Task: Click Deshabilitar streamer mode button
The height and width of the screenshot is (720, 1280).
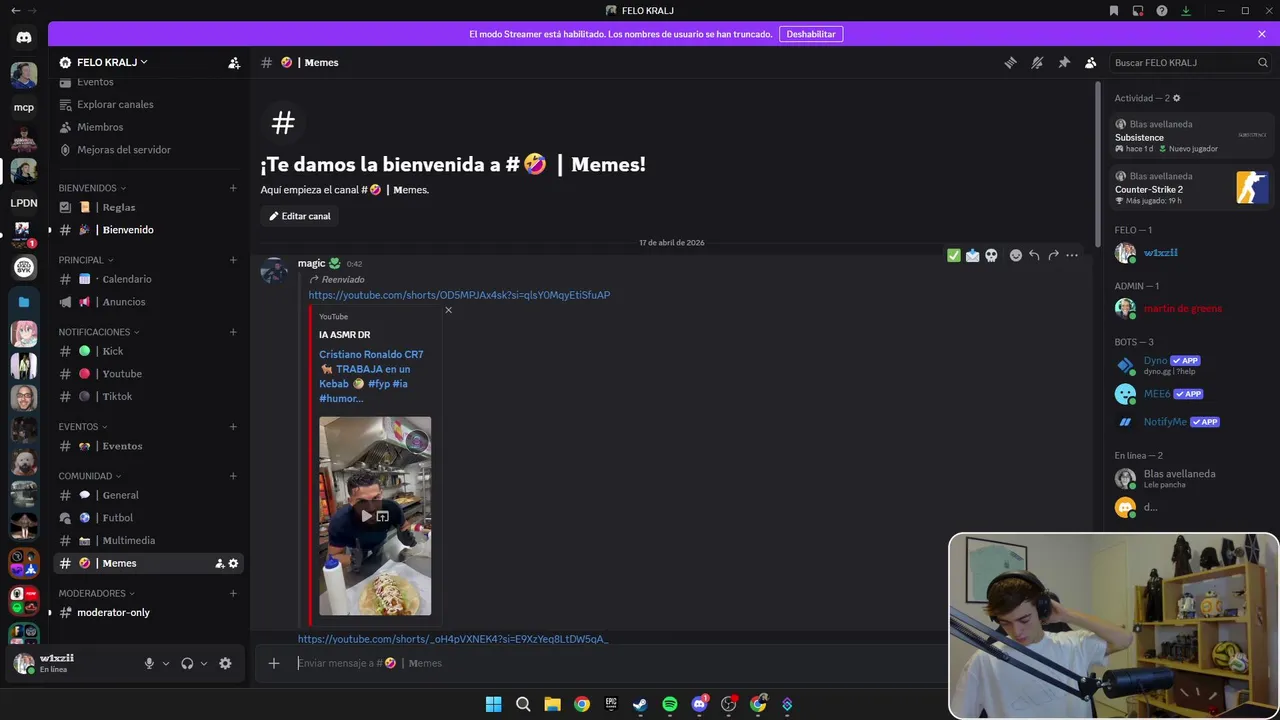Action: coord(811,34)
